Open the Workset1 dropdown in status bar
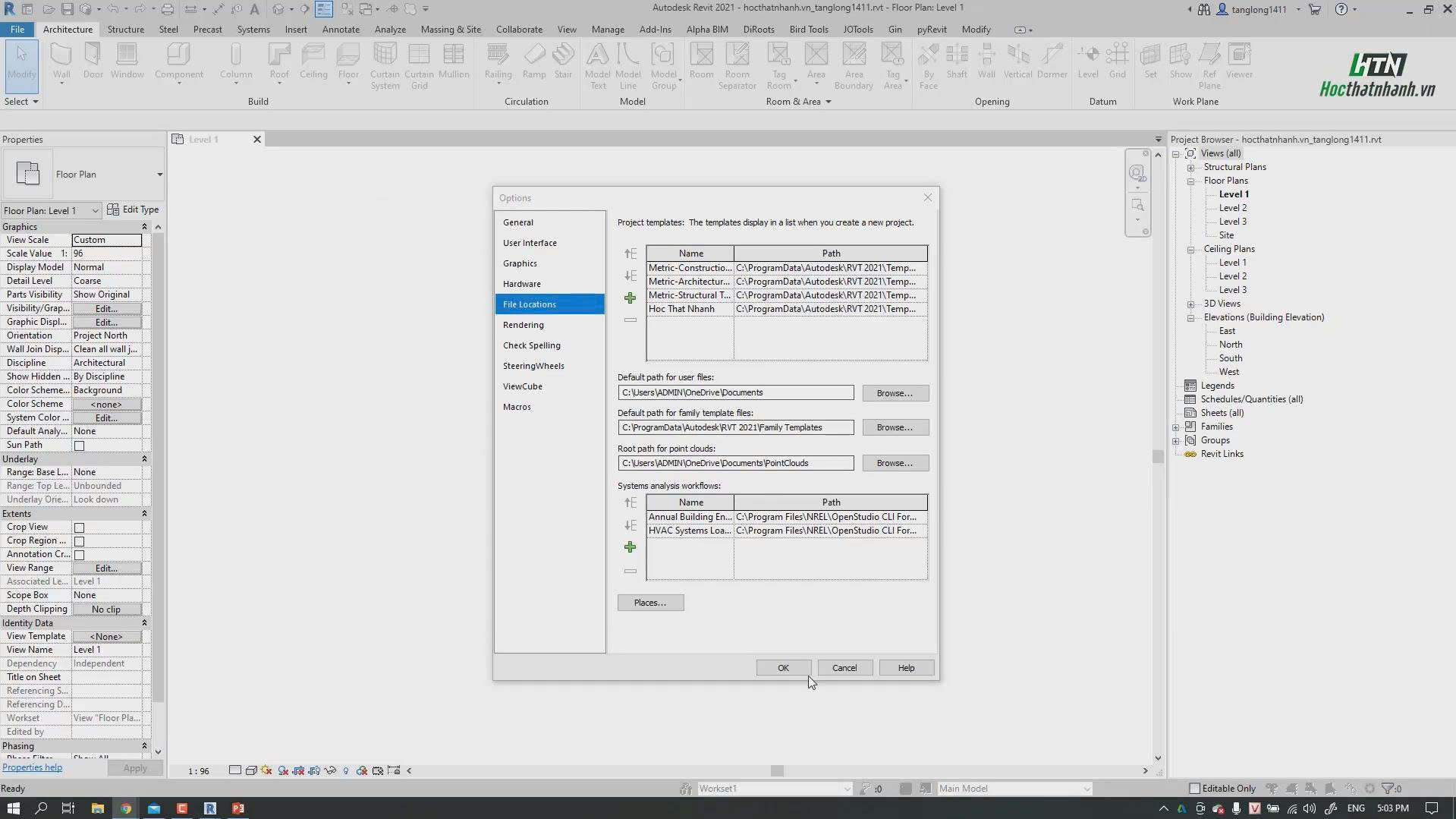Screen dimensions: 1456x819 pos(774,789)
